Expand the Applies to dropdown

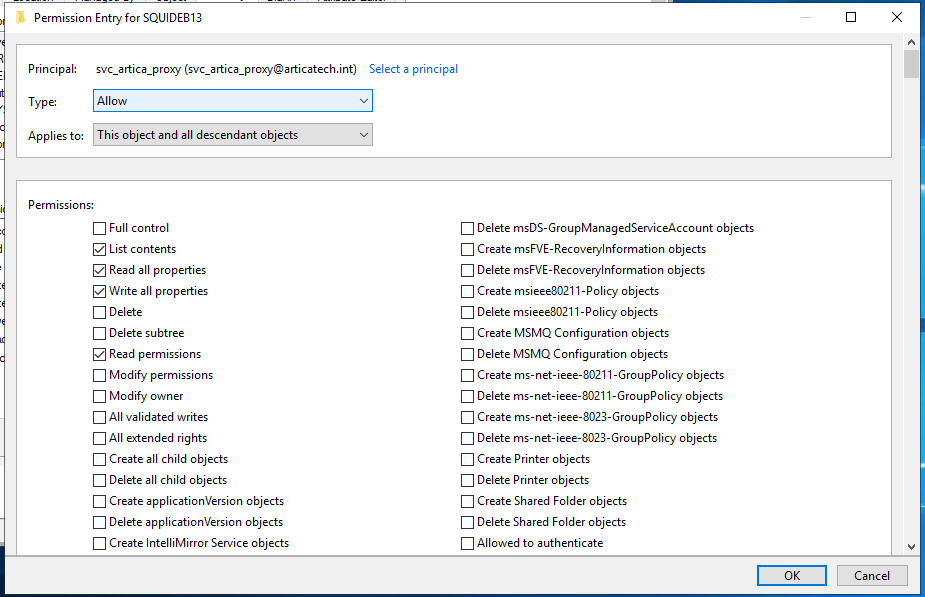(x=232, y=135)
